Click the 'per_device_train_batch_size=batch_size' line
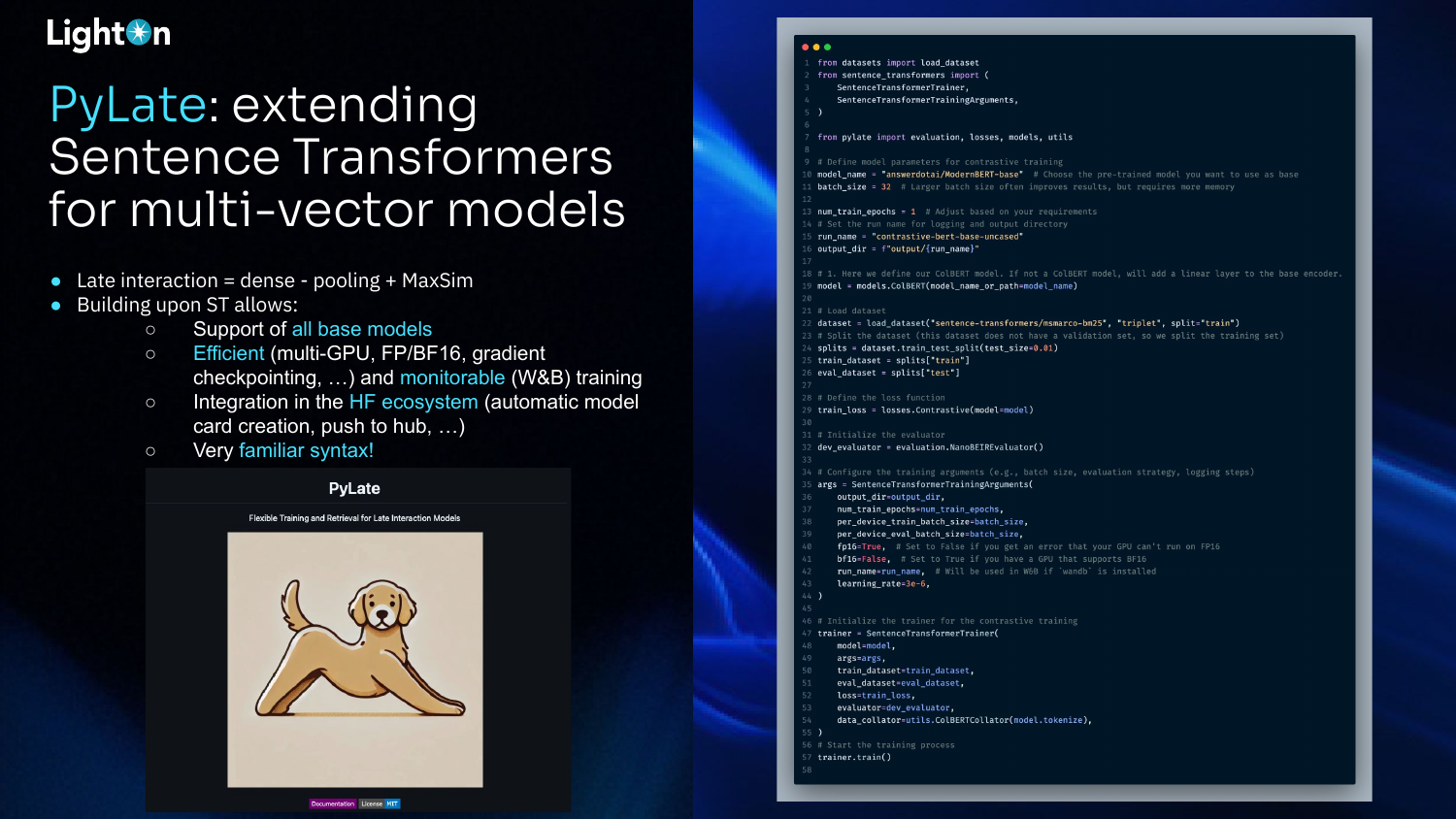Screen dimensions: 1456x819 point(933,522)
